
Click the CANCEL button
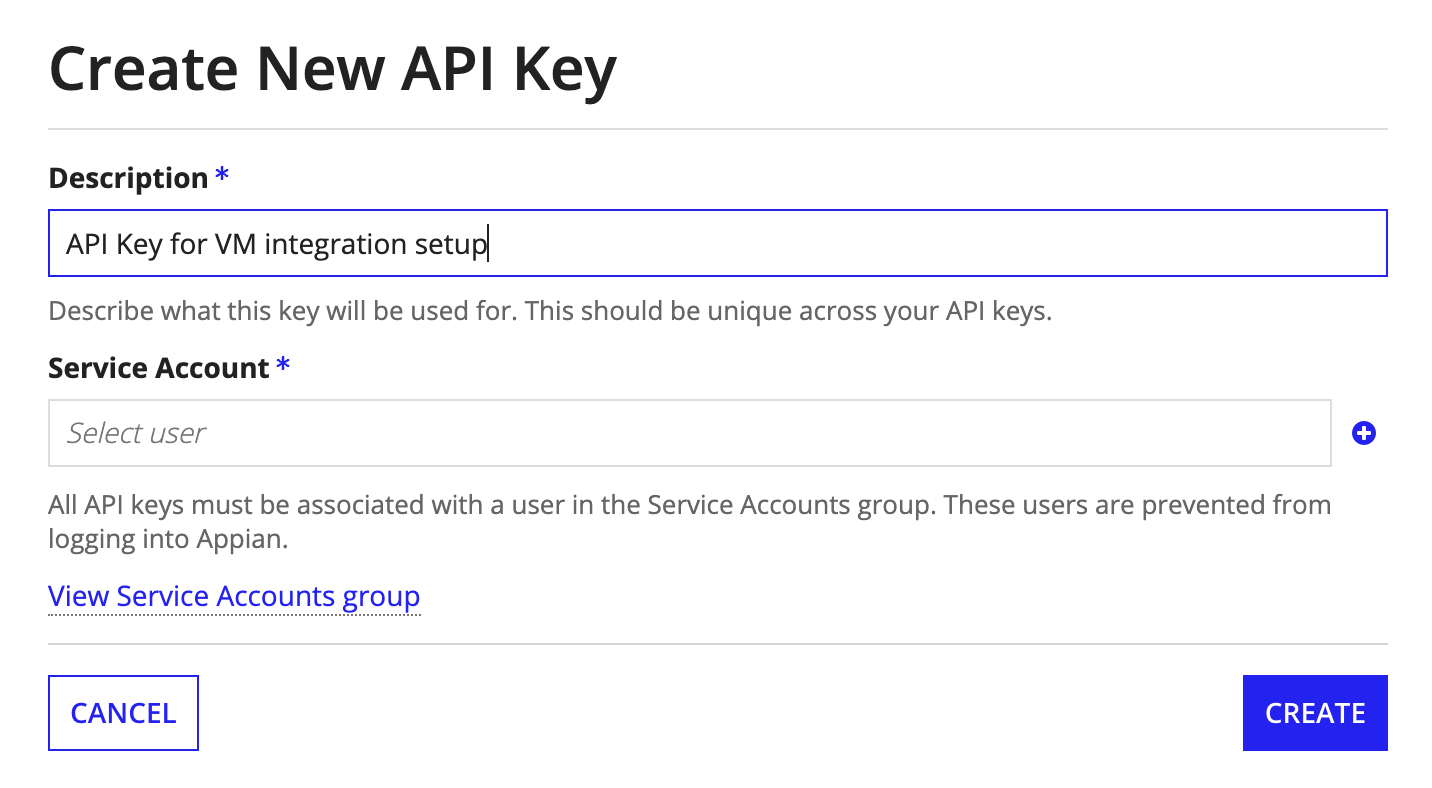pyautogui.click(x=123, y=713)
